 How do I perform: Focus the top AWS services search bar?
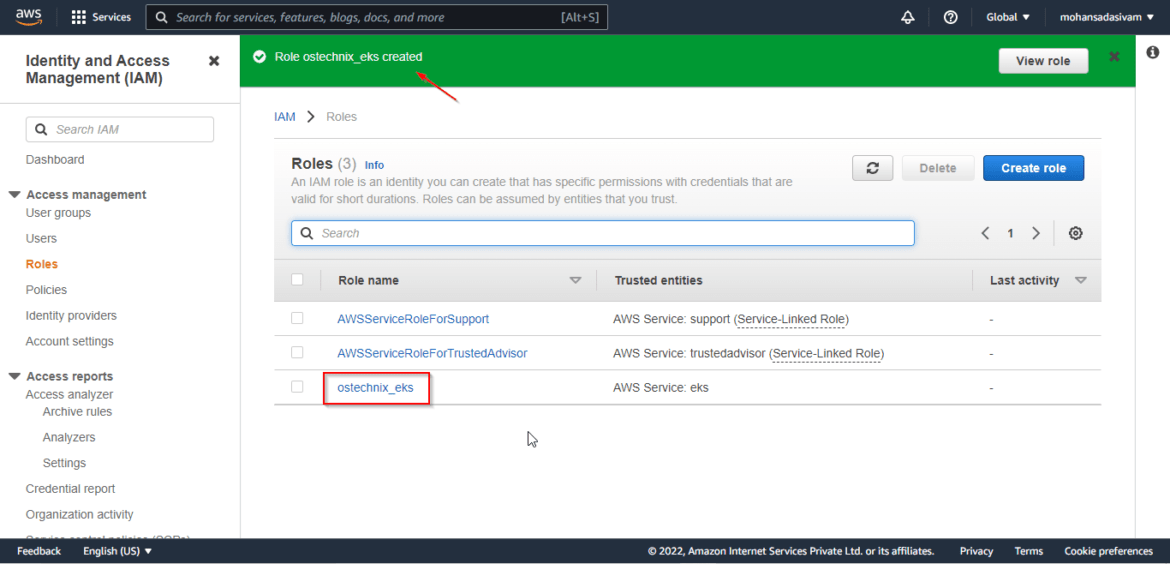click(x=377, y=17)
